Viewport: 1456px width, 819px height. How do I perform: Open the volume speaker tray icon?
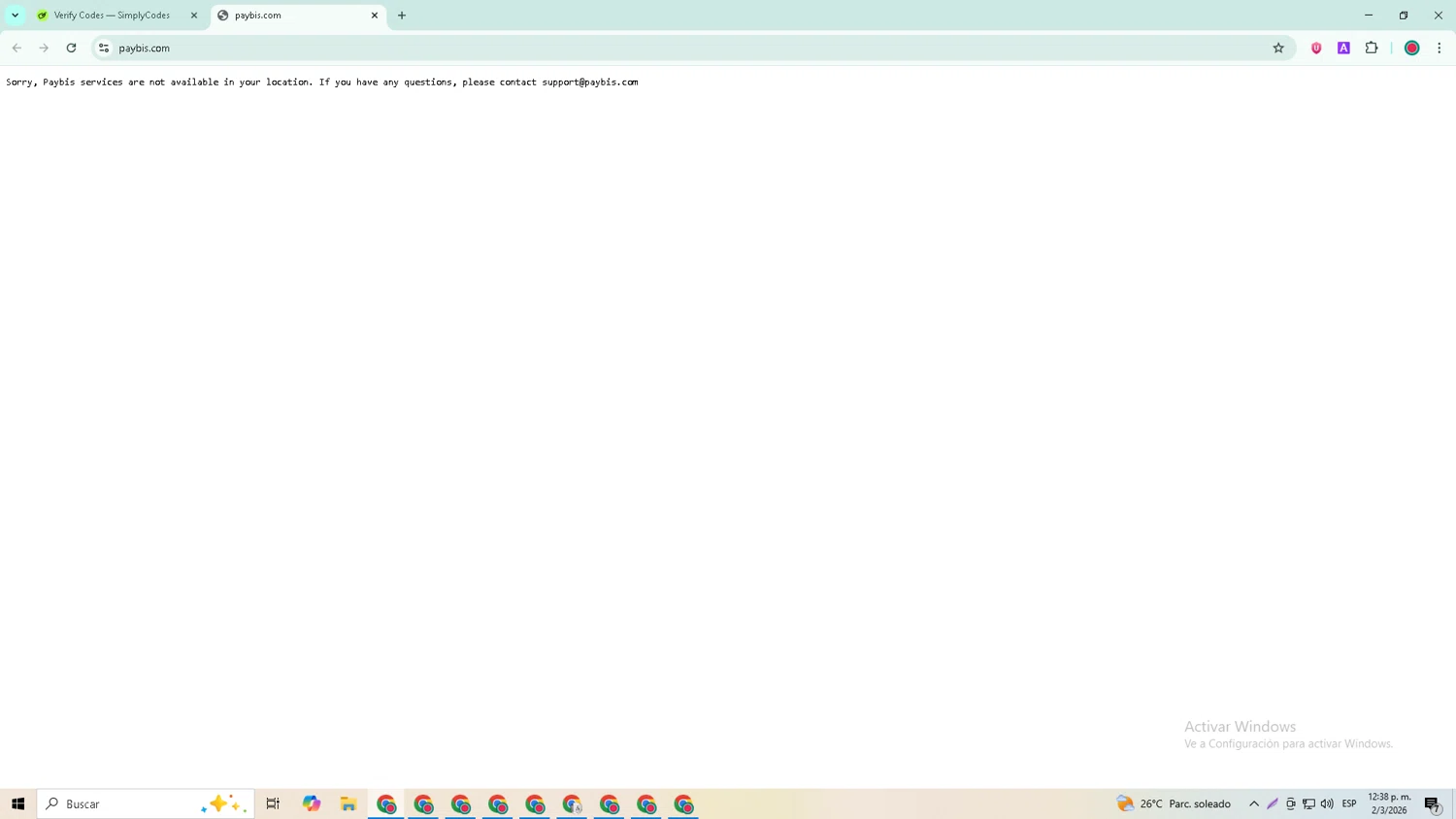coord(1327,803)
